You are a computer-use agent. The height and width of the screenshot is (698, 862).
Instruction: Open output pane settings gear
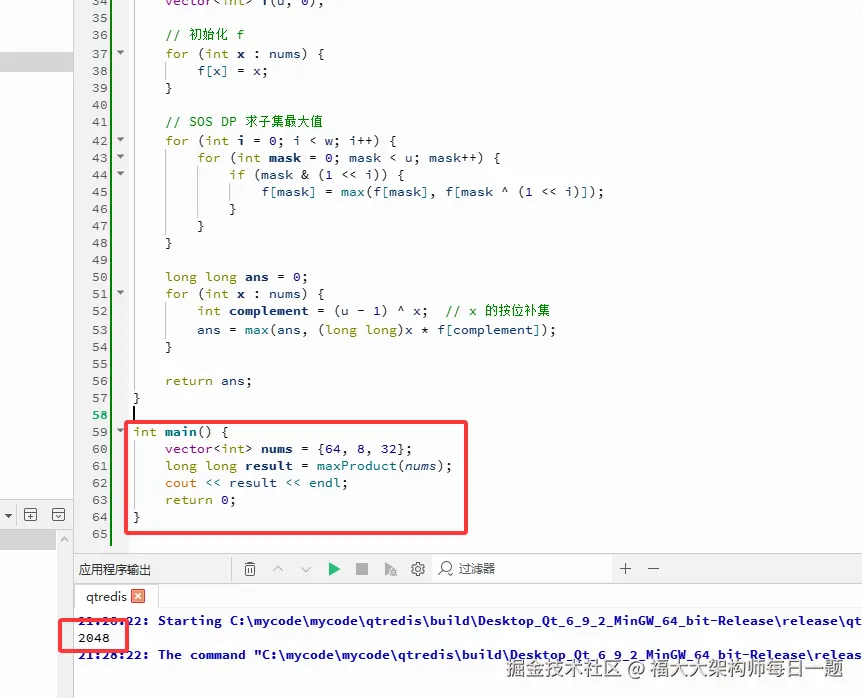pyautogui.click(x=418, y=569)
